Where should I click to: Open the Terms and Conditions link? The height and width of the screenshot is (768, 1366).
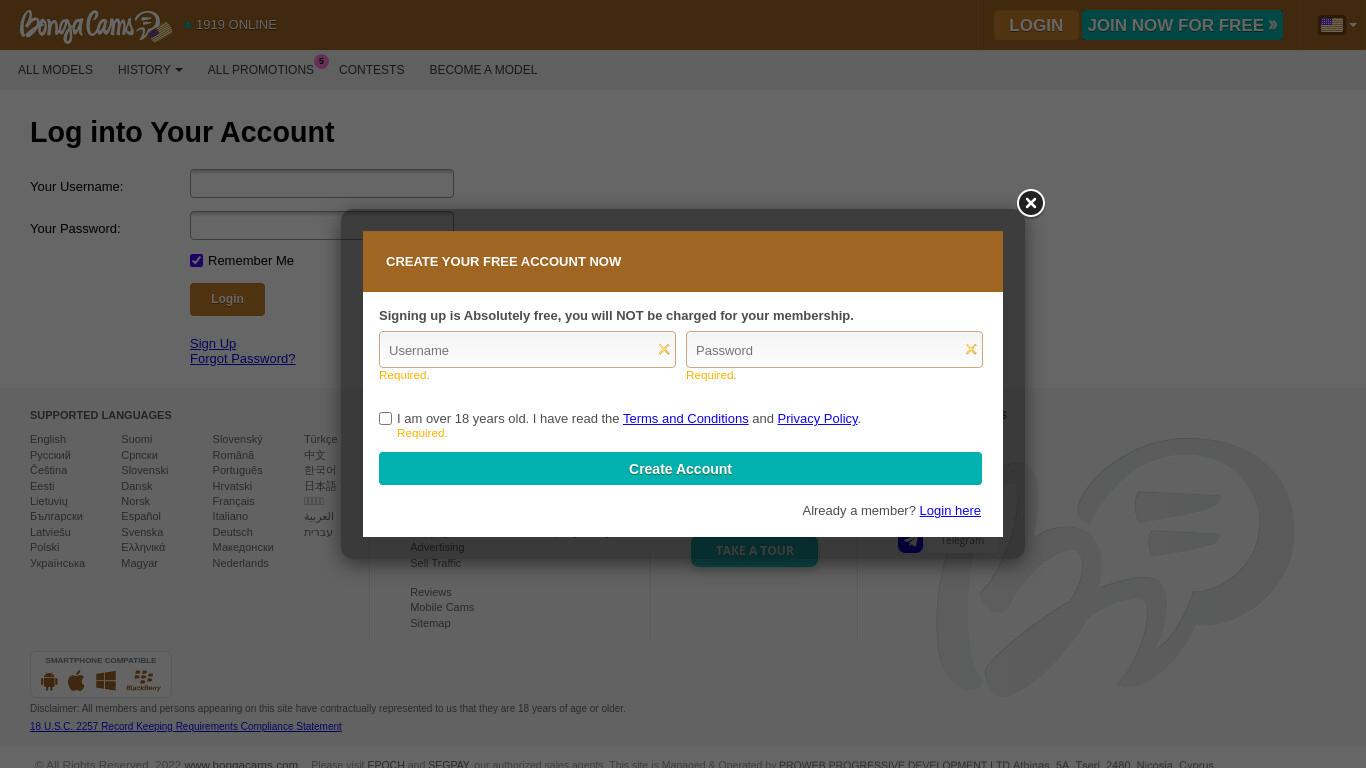pos(685,418)
